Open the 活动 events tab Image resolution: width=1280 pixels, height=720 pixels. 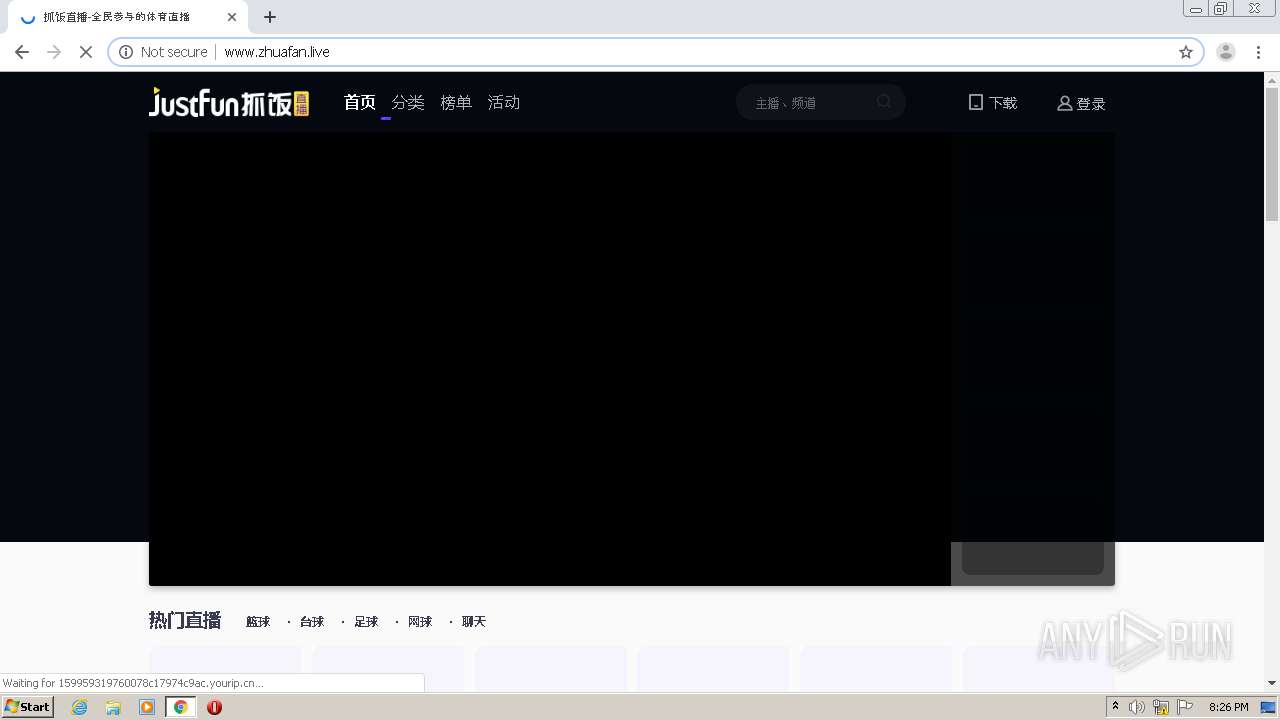tap(504, 102)
